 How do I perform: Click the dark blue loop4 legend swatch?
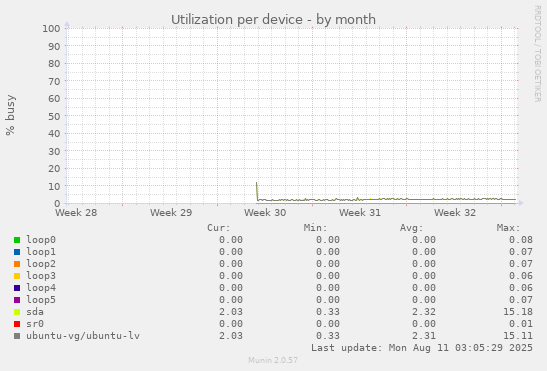(17, 288)
